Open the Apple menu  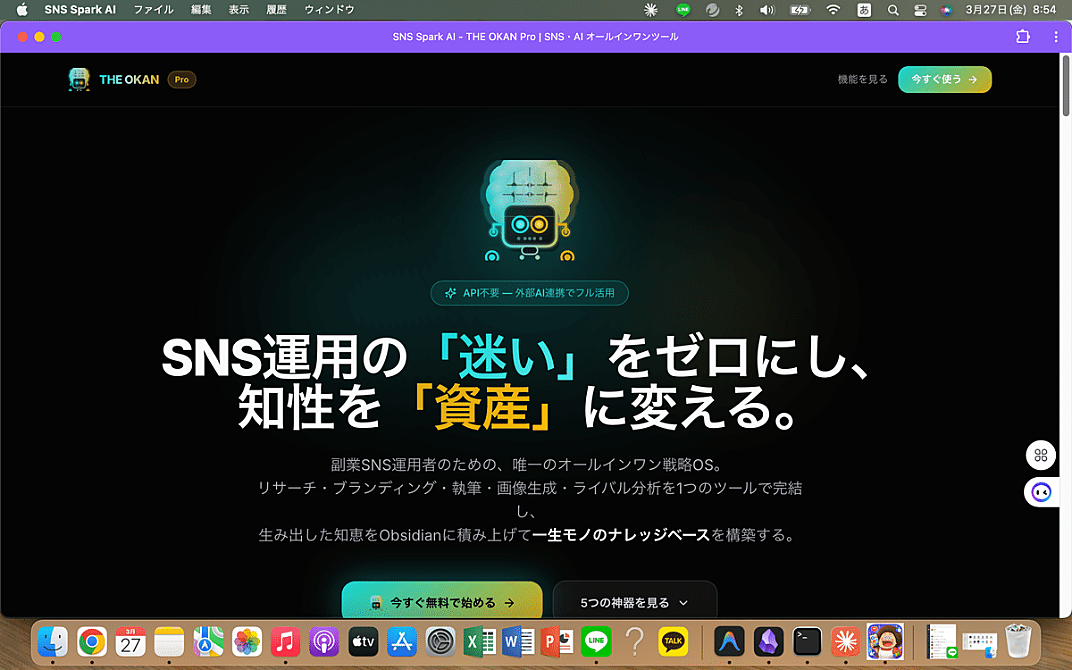click(21, 9)
